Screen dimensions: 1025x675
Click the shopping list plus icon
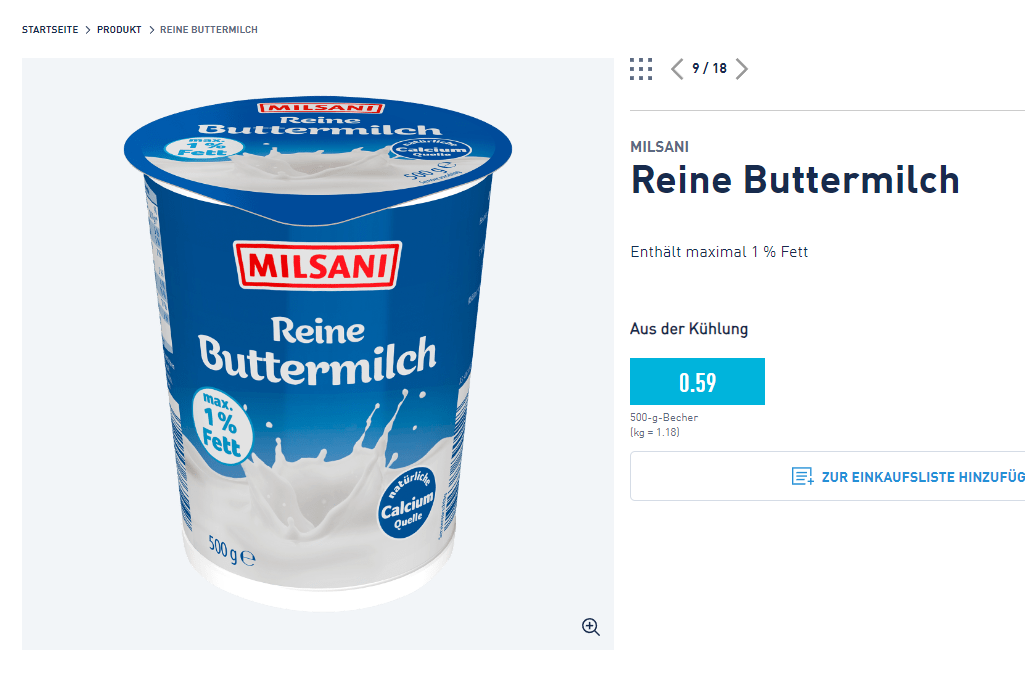pos(802,477)
